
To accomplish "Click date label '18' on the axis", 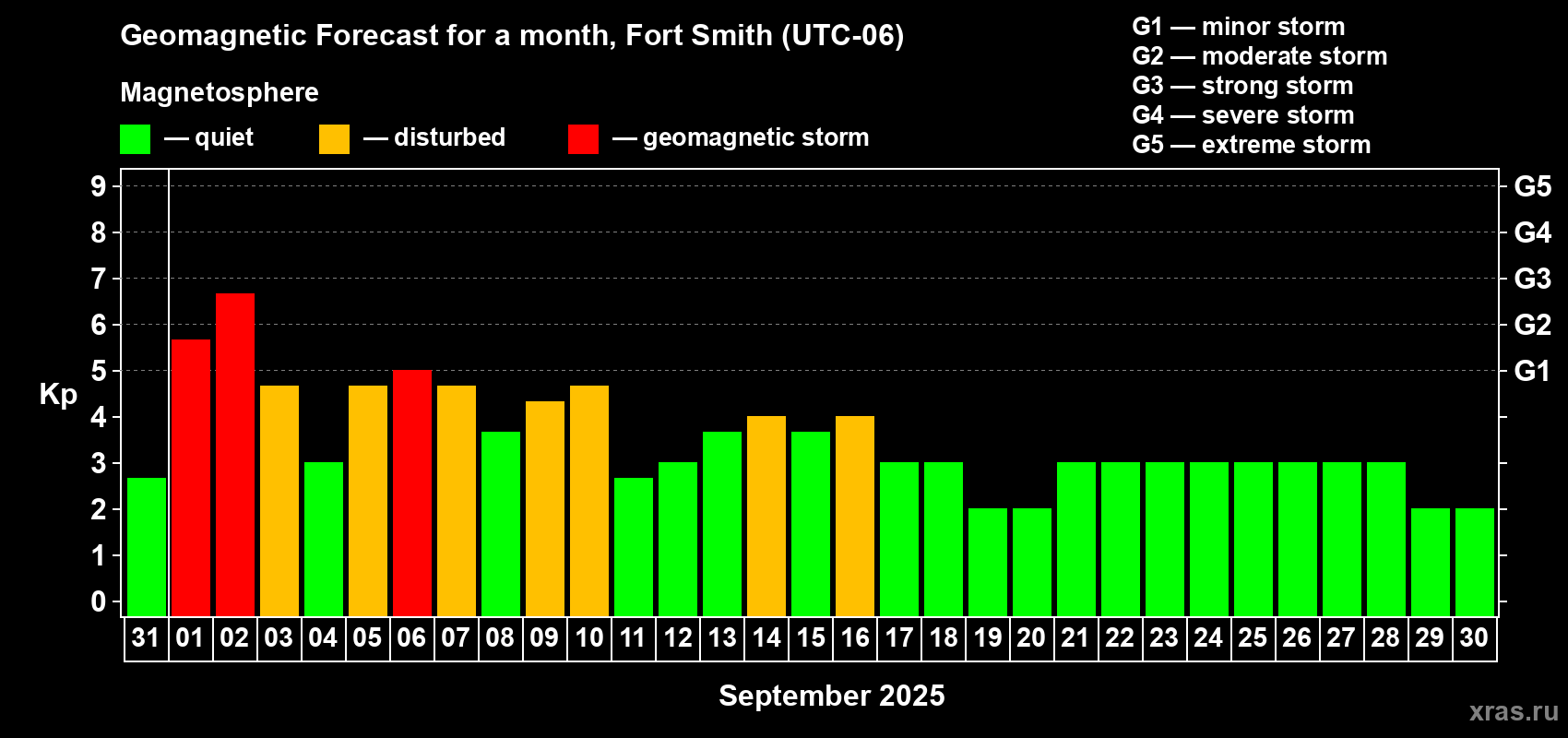I will tap(943, 638).
